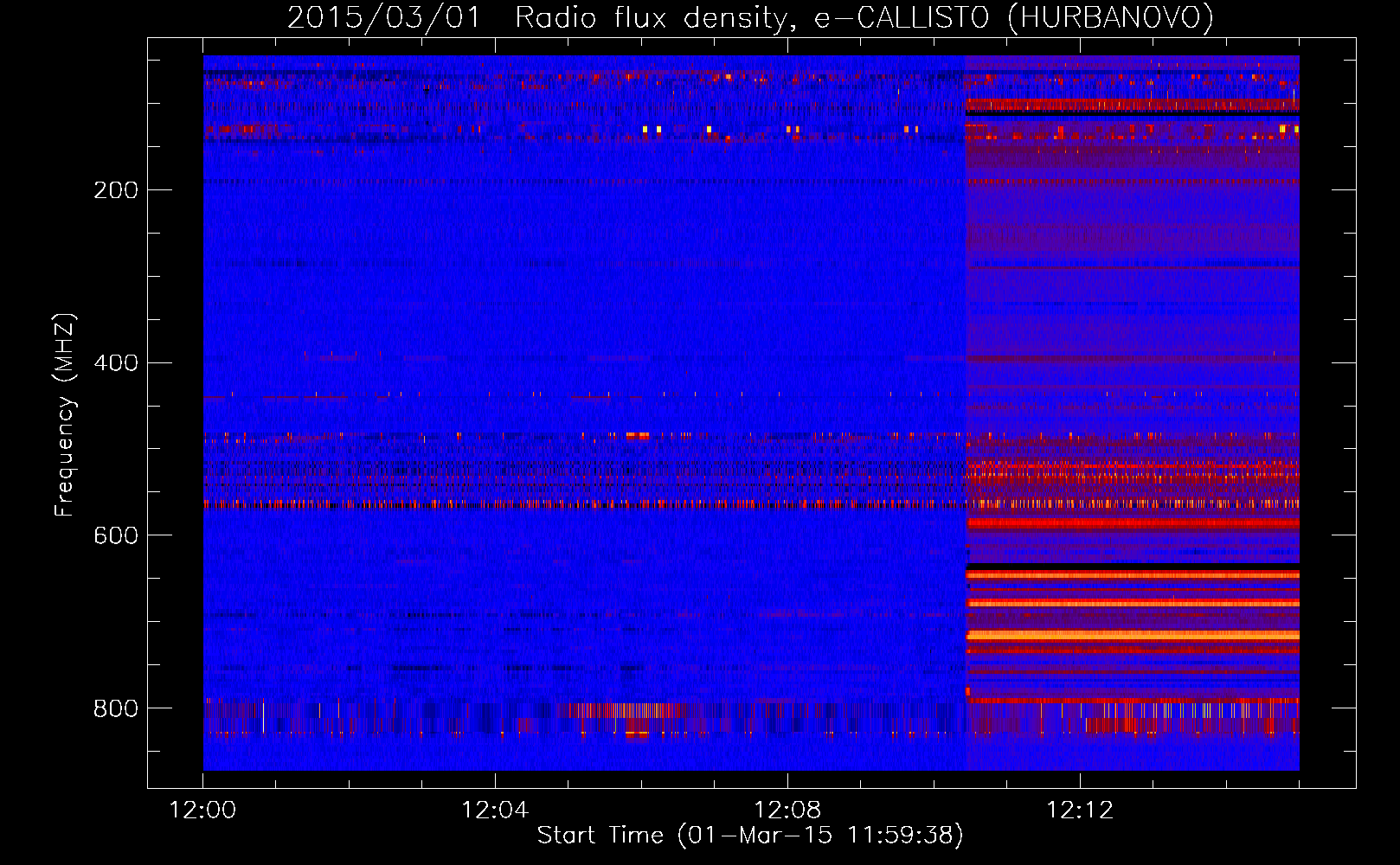
Task: Click the 12:00 time tick label
Action: click(x=202, y=810)
